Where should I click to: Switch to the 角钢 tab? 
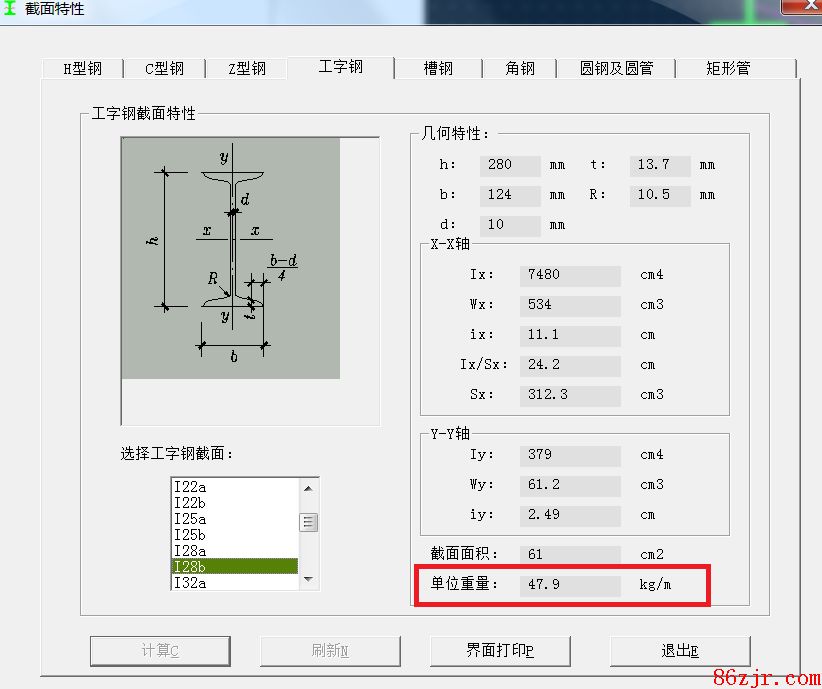519,69
